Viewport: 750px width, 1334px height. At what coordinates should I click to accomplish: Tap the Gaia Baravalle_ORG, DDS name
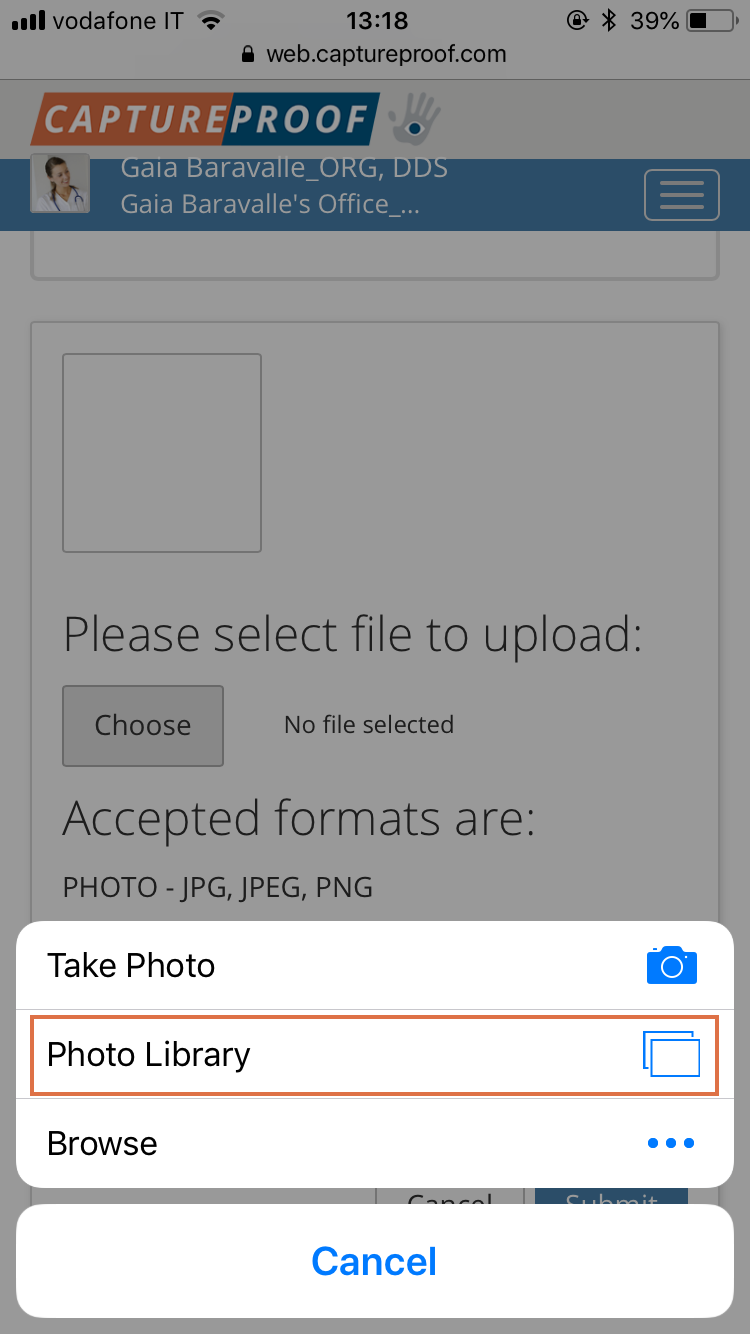click(284, 168)
